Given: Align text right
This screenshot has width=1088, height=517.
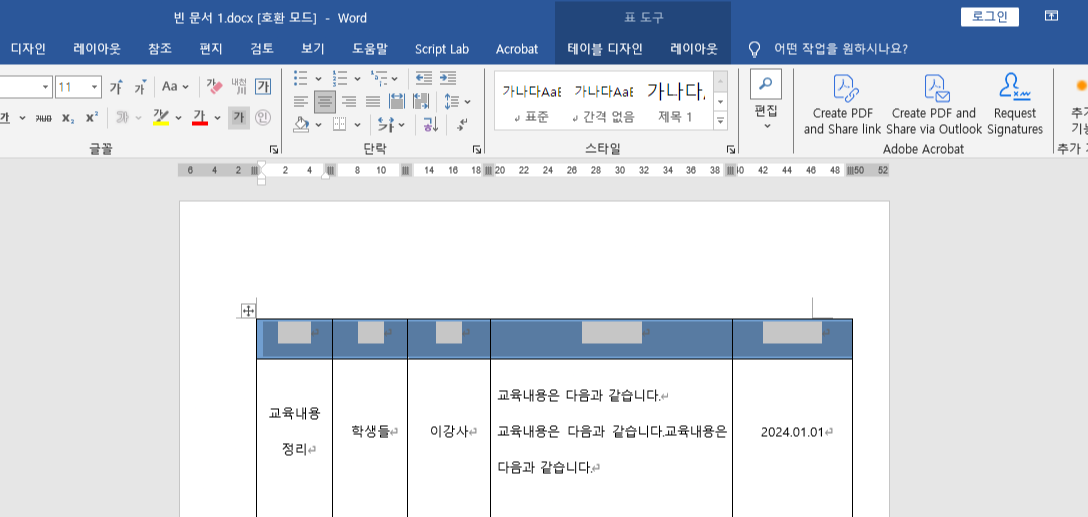Looking at the screenshot, I should (349, 102).
